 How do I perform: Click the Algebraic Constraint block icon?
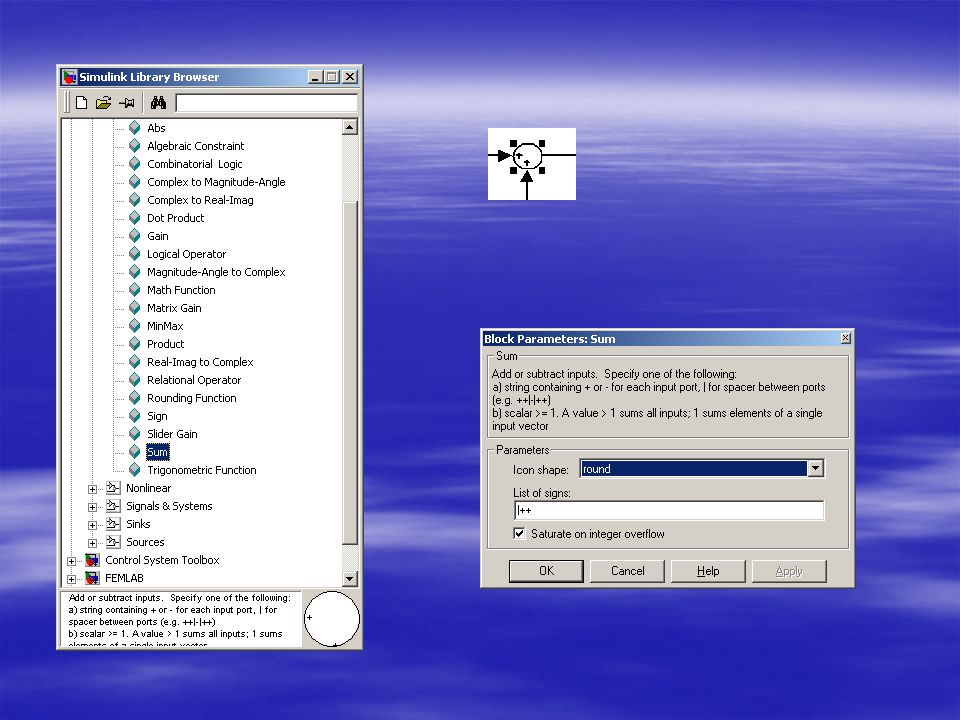click(x=135, y=146)
